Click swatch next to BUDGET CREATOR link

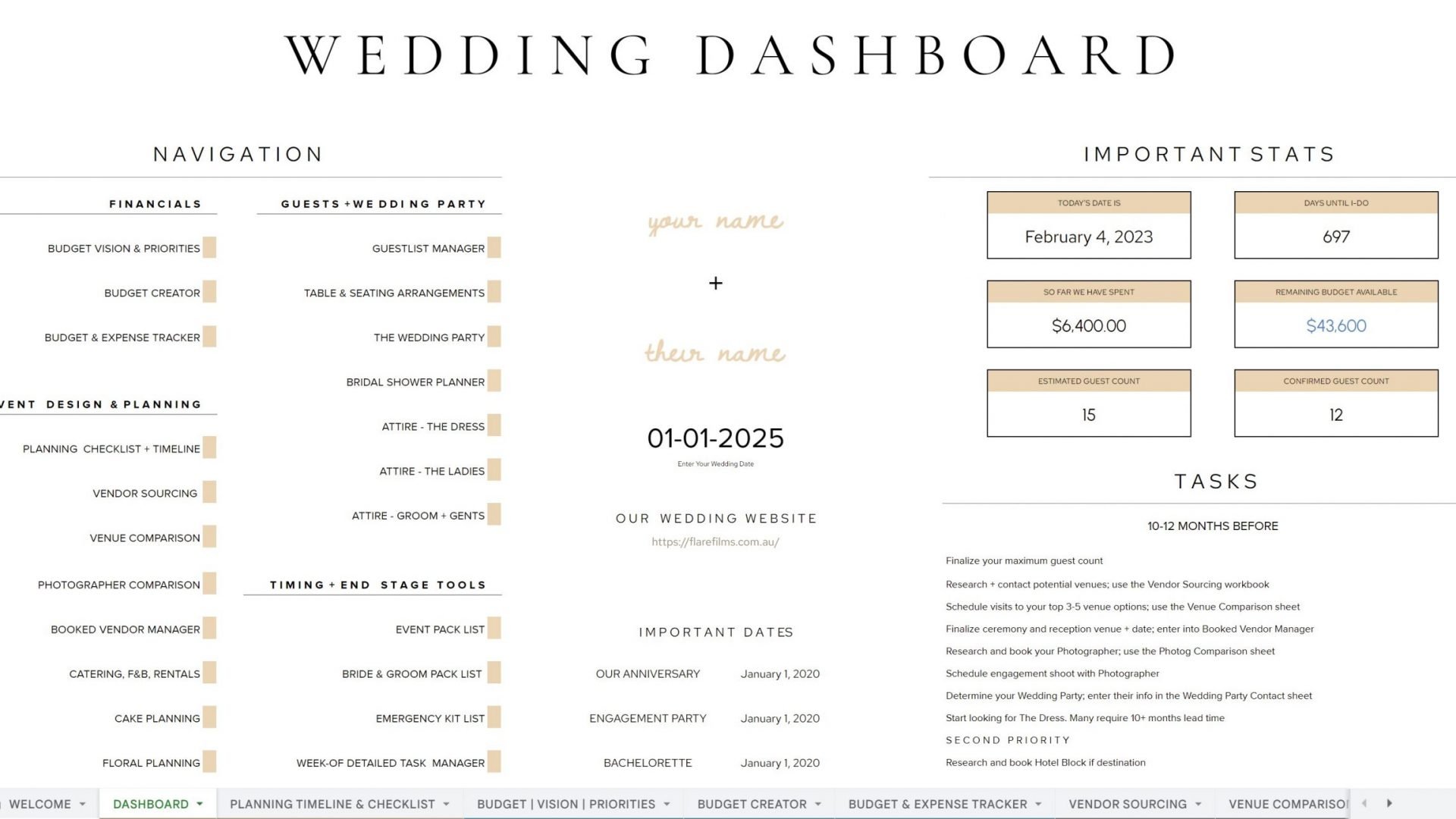[209, 292]
